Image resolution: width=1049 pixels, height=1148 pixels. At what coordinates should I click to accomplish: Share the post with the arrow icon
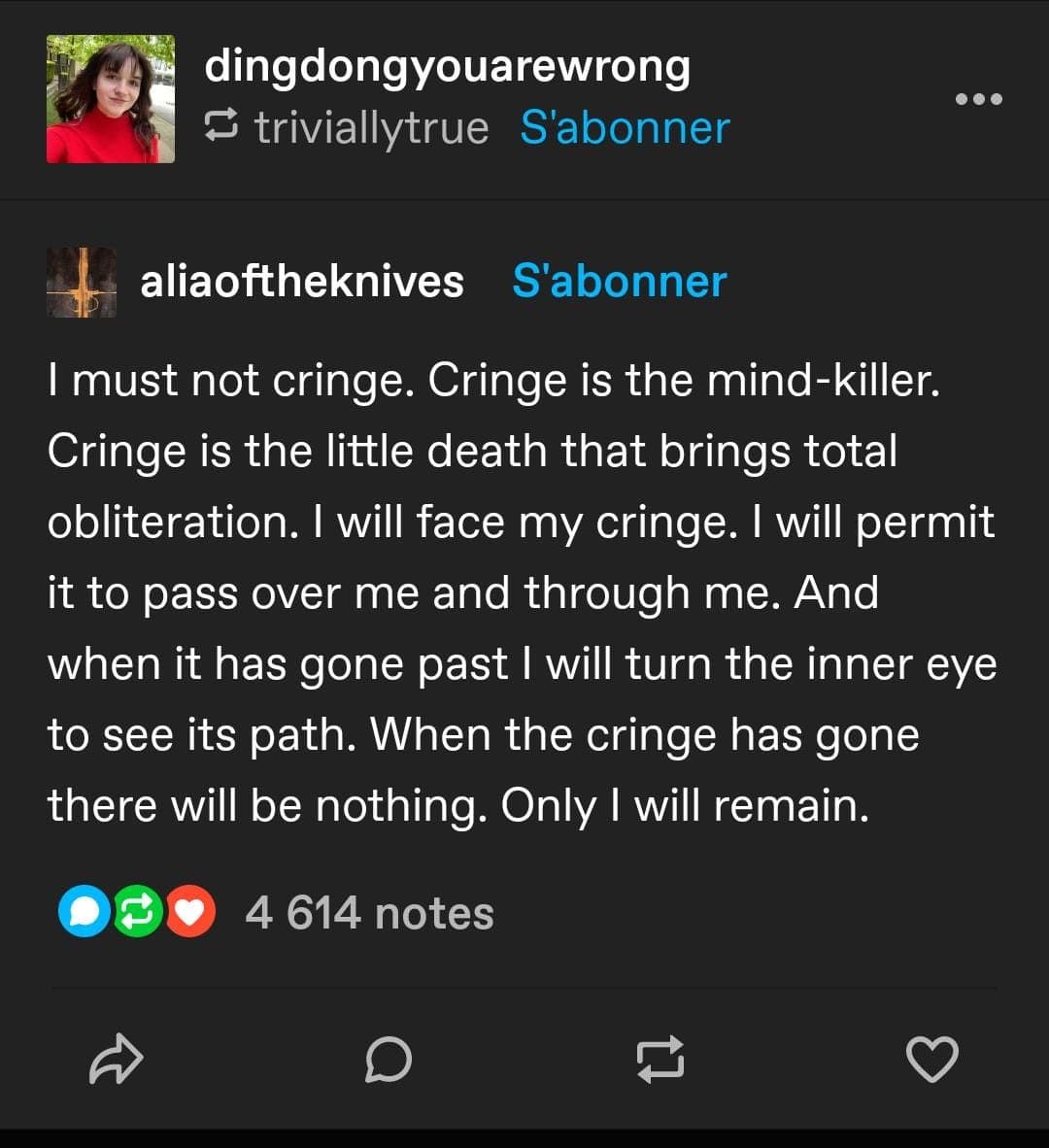point(116,1060)
